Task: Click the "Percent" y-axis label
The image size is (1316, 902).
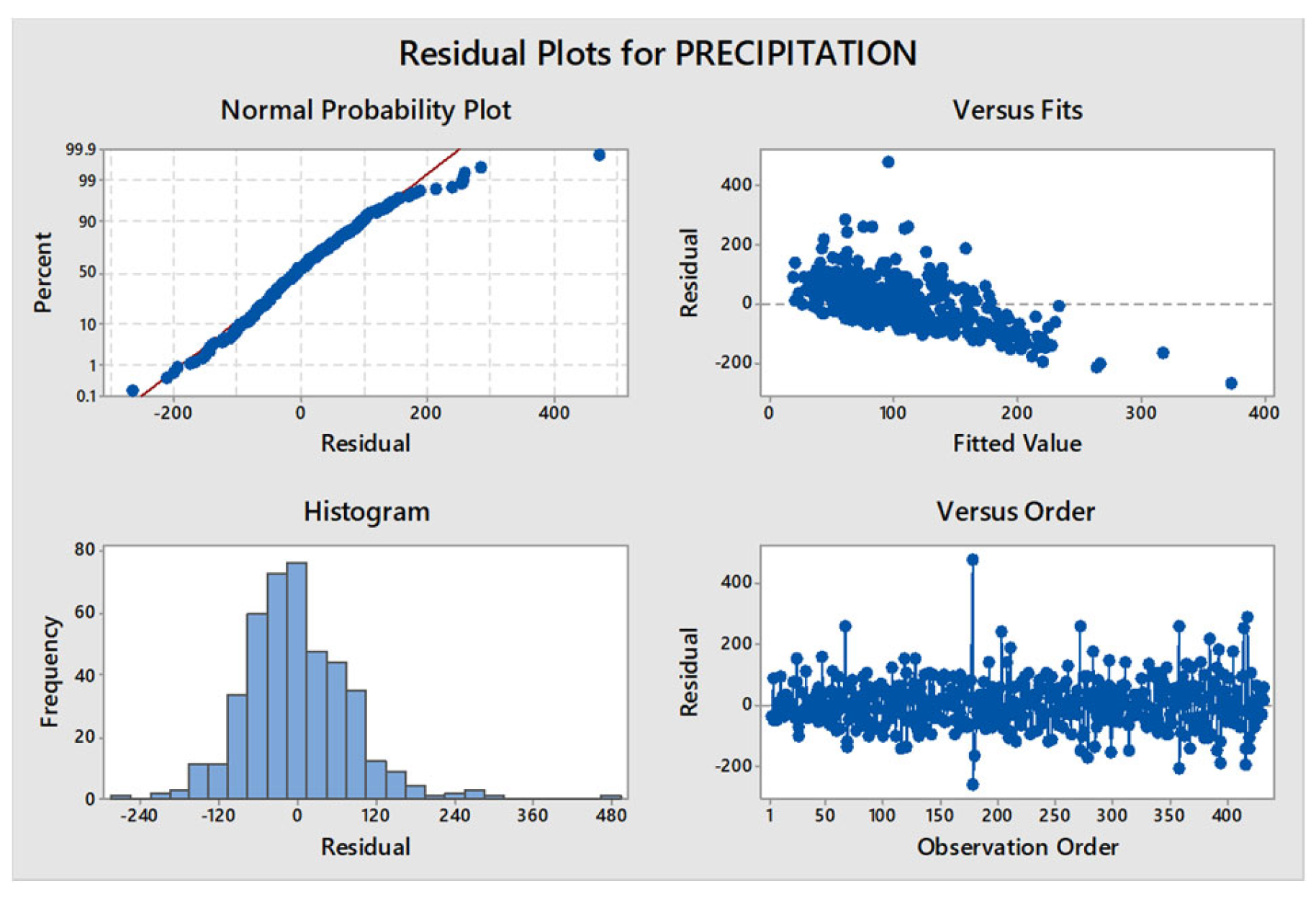Action: coord(43,272)
